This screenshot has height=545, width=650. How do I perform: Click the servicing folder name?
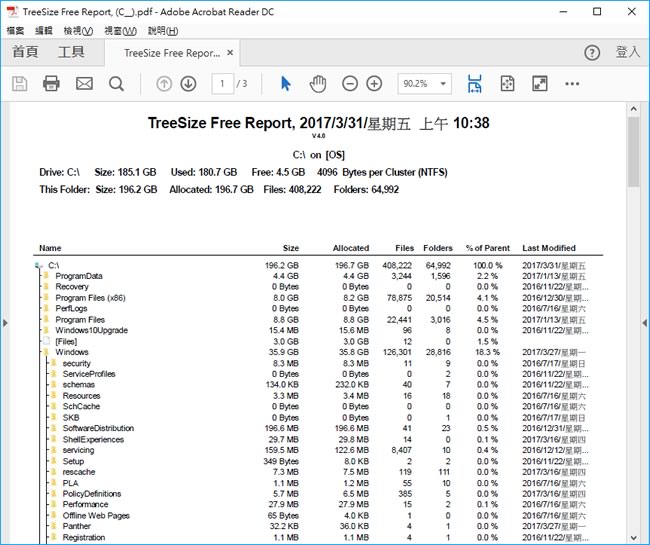[x=78, y=450]
